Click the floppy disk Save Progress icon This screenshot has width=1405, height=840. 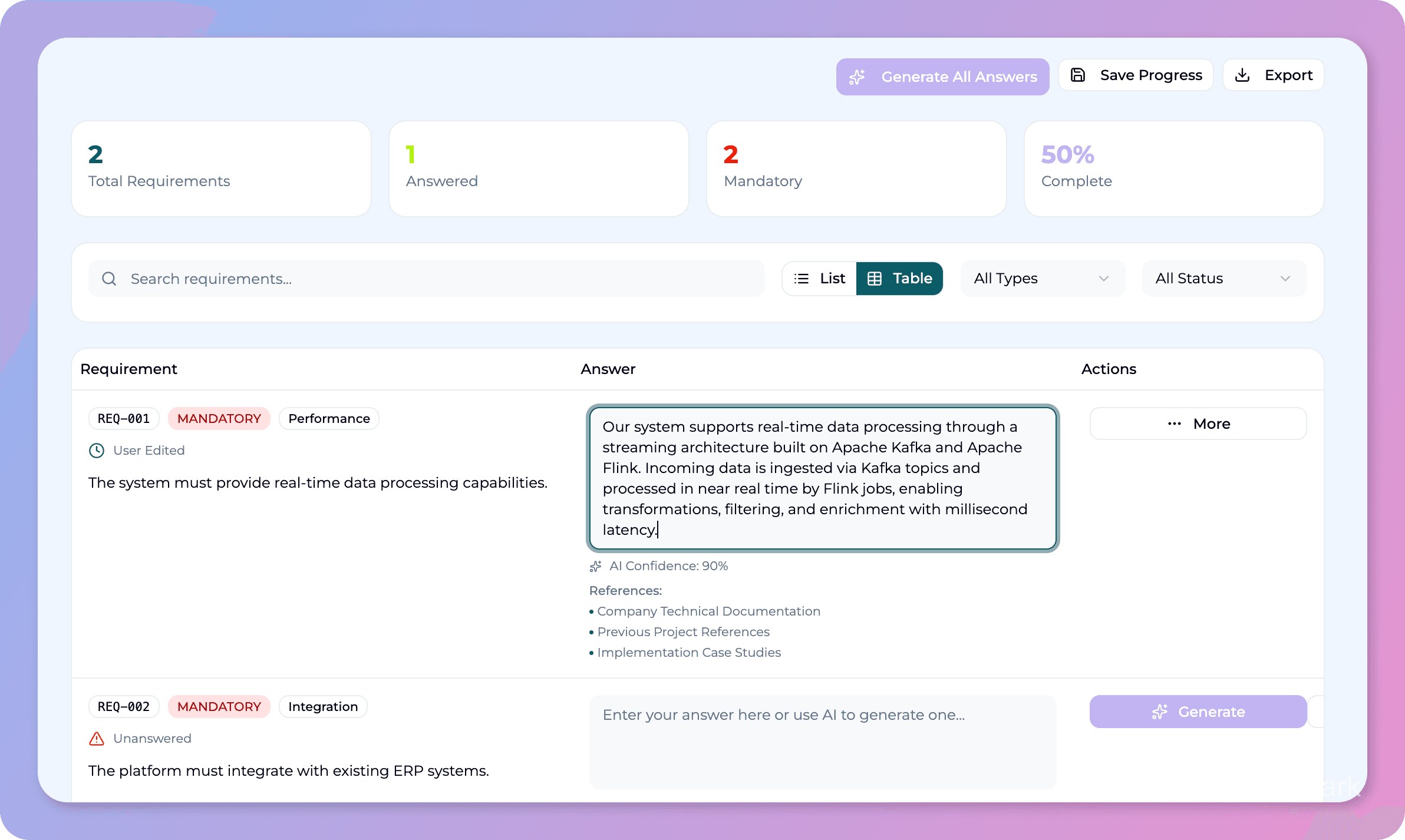click(x=1078, y=75)
